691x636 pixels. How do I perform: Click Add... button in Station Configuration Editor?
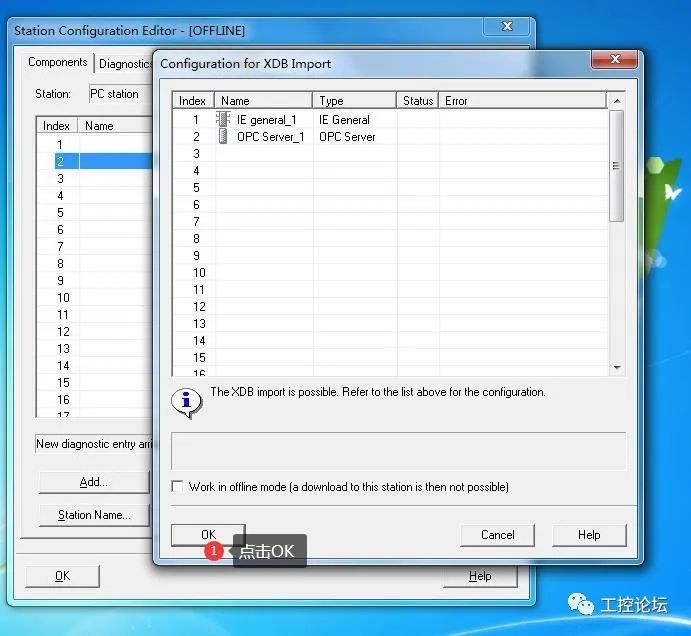(94, 482)
